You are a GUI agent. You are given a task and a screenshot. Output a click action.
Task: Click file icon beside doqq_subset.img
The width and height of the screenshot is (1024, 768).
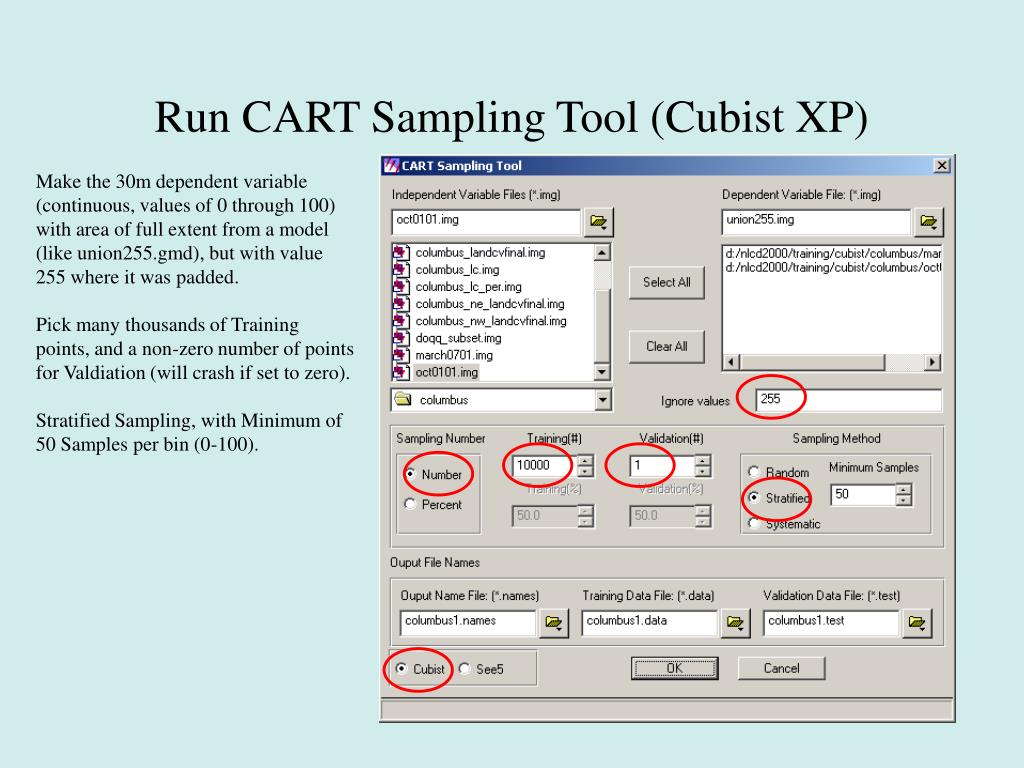coord(401,338)
